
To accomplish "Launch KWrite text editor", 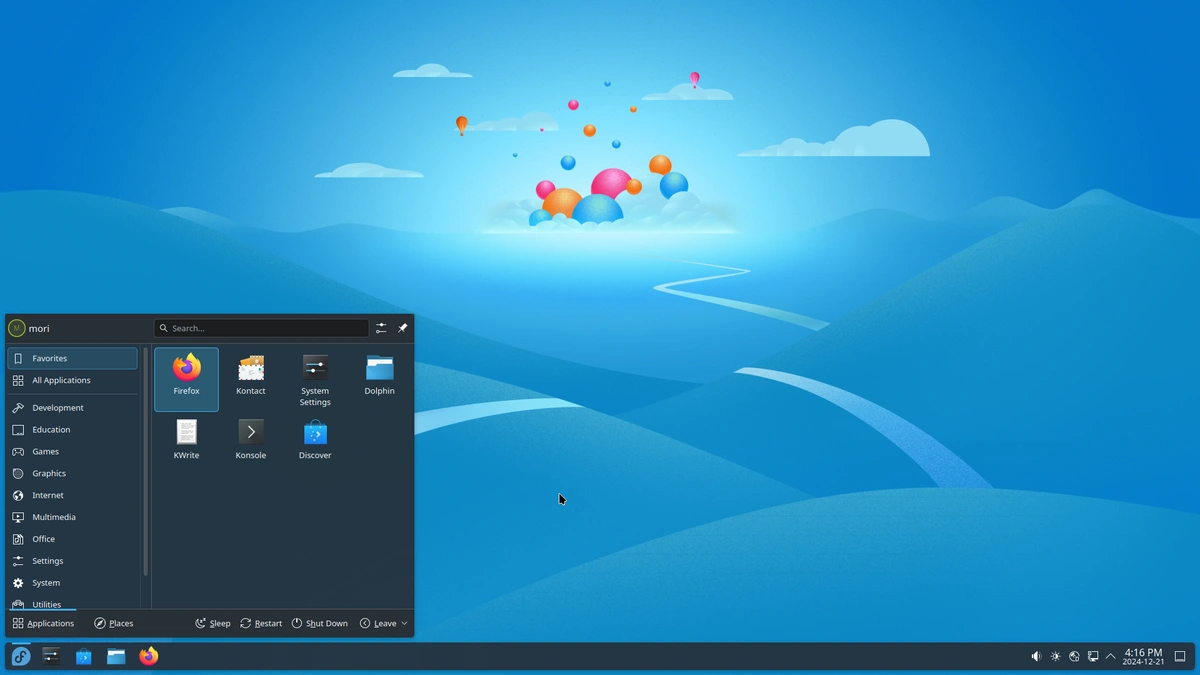I will point(186,440).
